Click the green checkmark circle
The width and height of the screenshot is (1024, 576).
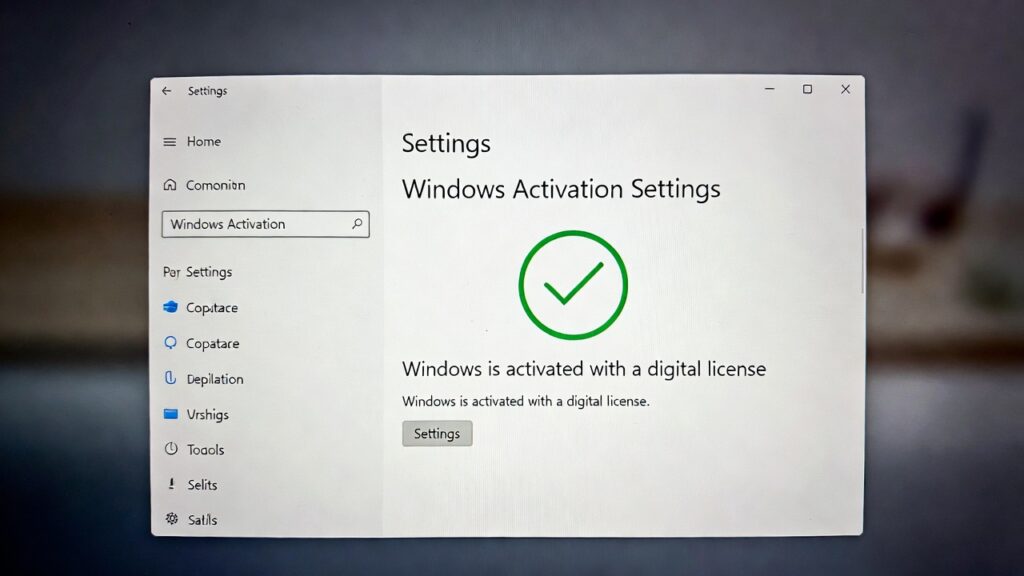point(573,285)
